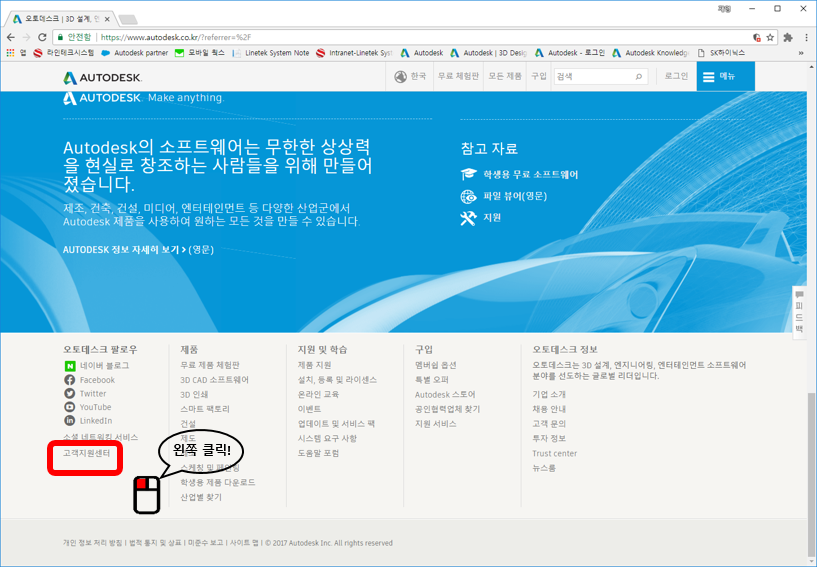Screen dimensions: 817x567
Task: Open 투자 정보 footer link
Action: click(549, 438)
